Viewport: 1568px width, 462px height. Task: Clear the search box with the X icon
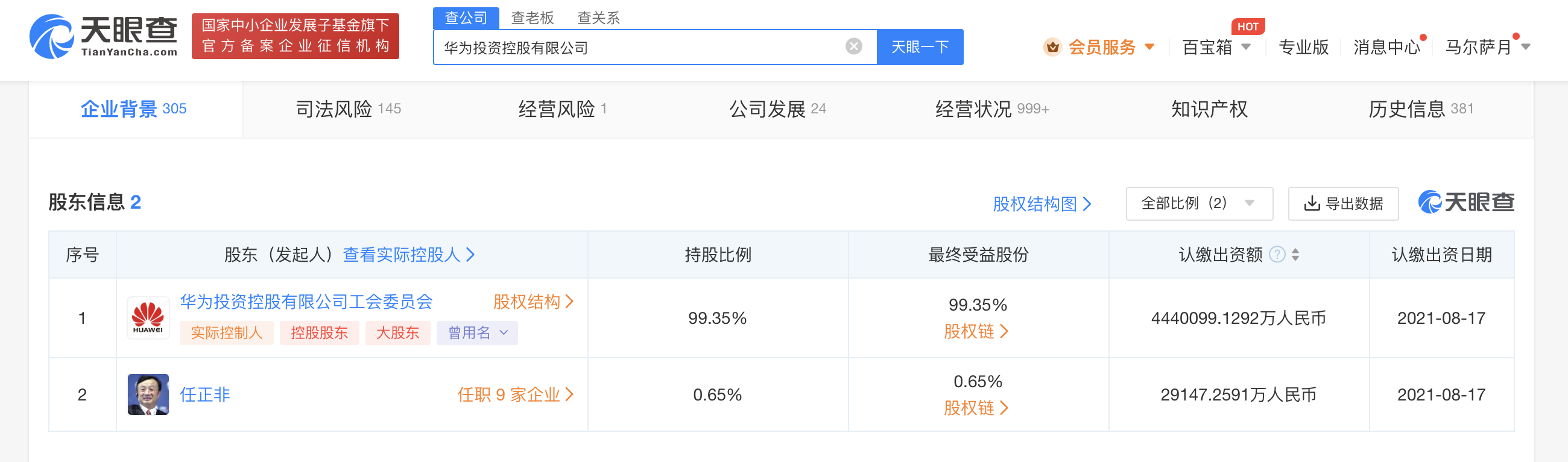tap(854, 46)
